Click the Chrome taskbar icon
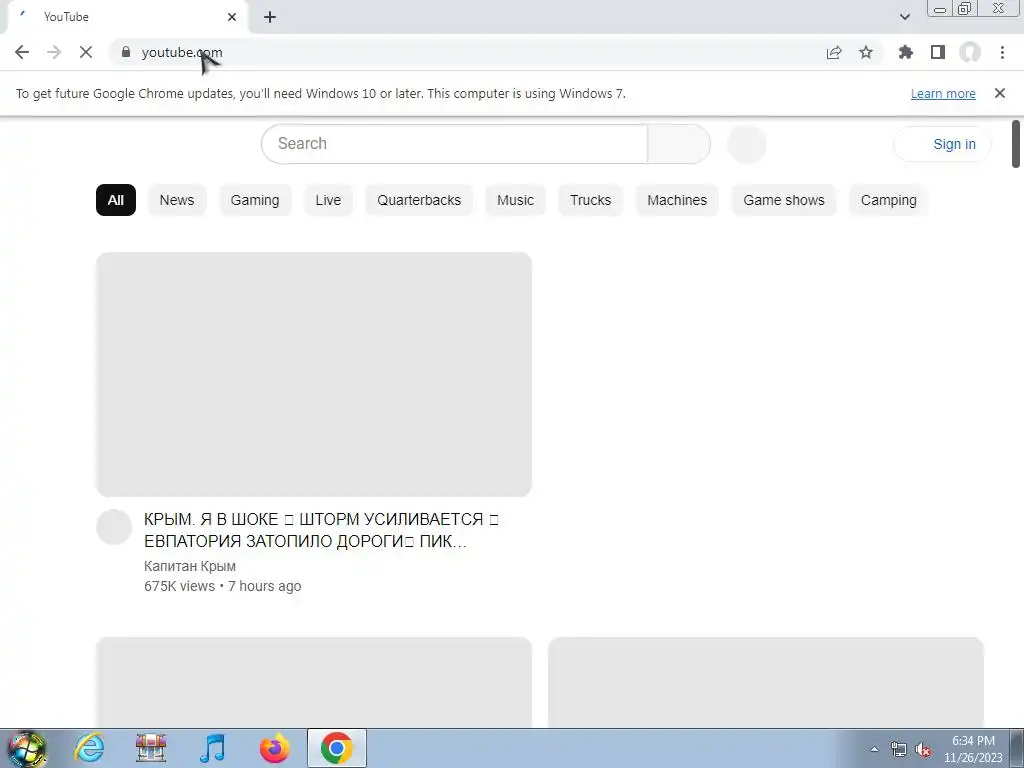Screen dimensions: 1024x768 [x=336, y=748]
